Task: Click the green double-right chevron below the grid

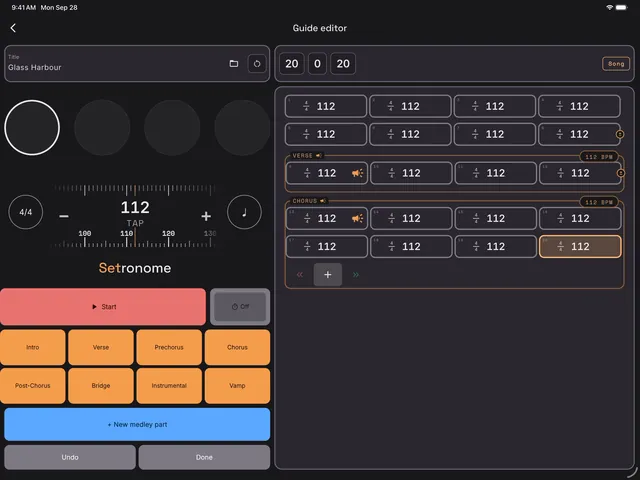Action: 356,275
